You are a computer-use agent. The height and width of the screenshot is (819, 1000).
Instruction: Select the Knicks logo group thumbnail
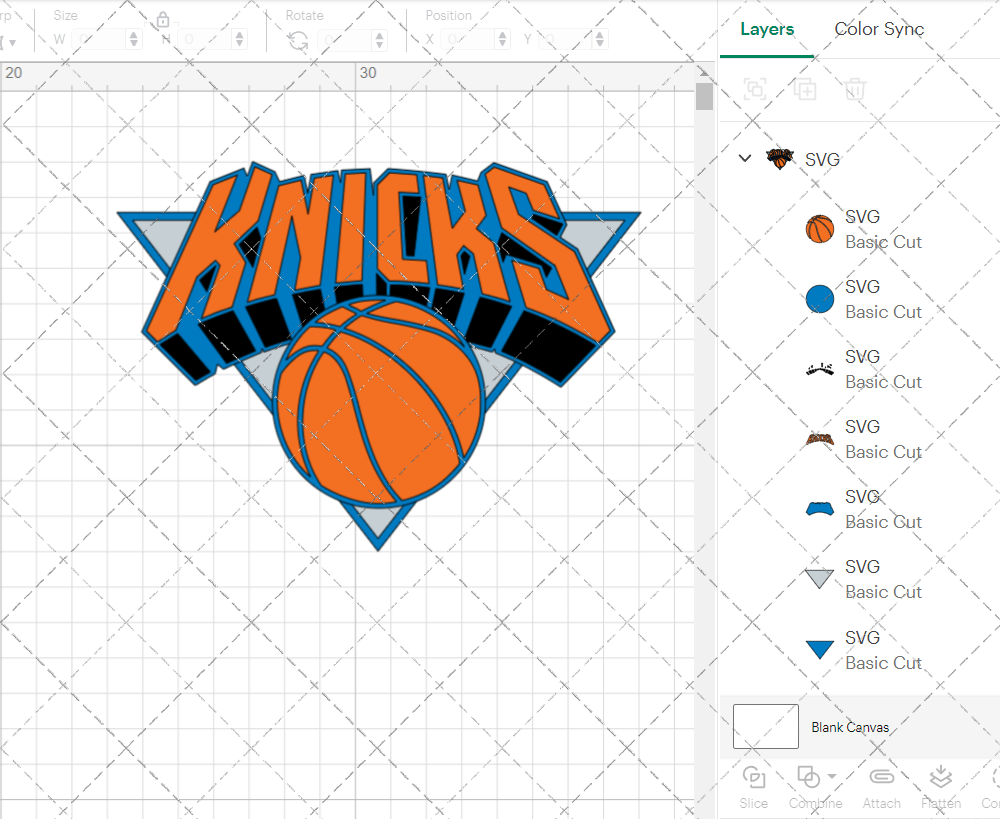[779, 159]
